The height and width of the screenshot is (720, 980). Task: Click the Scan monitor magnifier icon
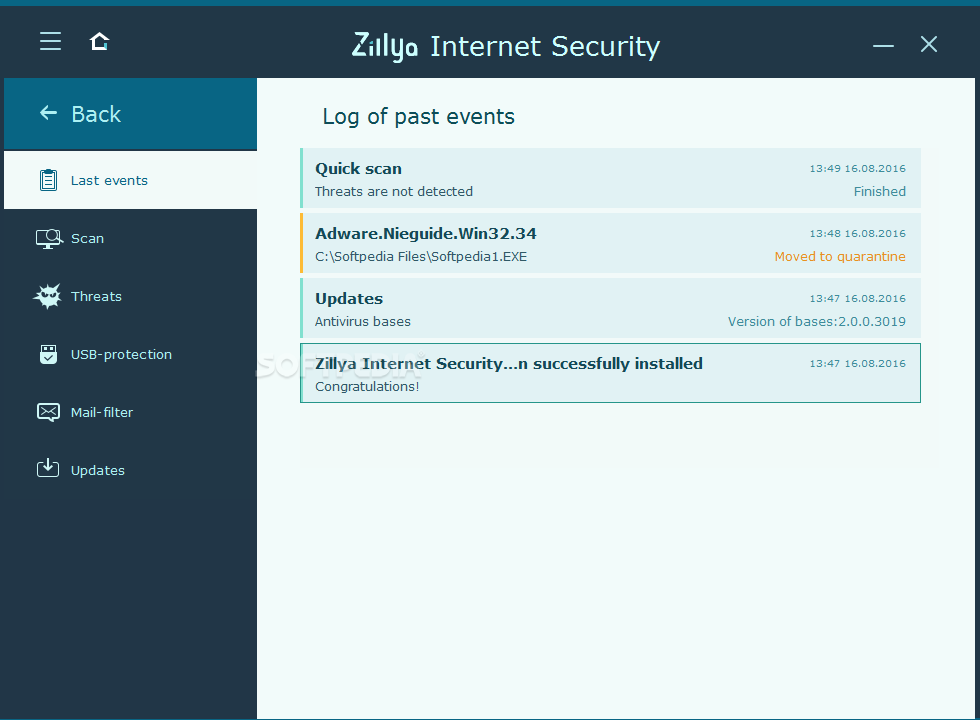49,239
